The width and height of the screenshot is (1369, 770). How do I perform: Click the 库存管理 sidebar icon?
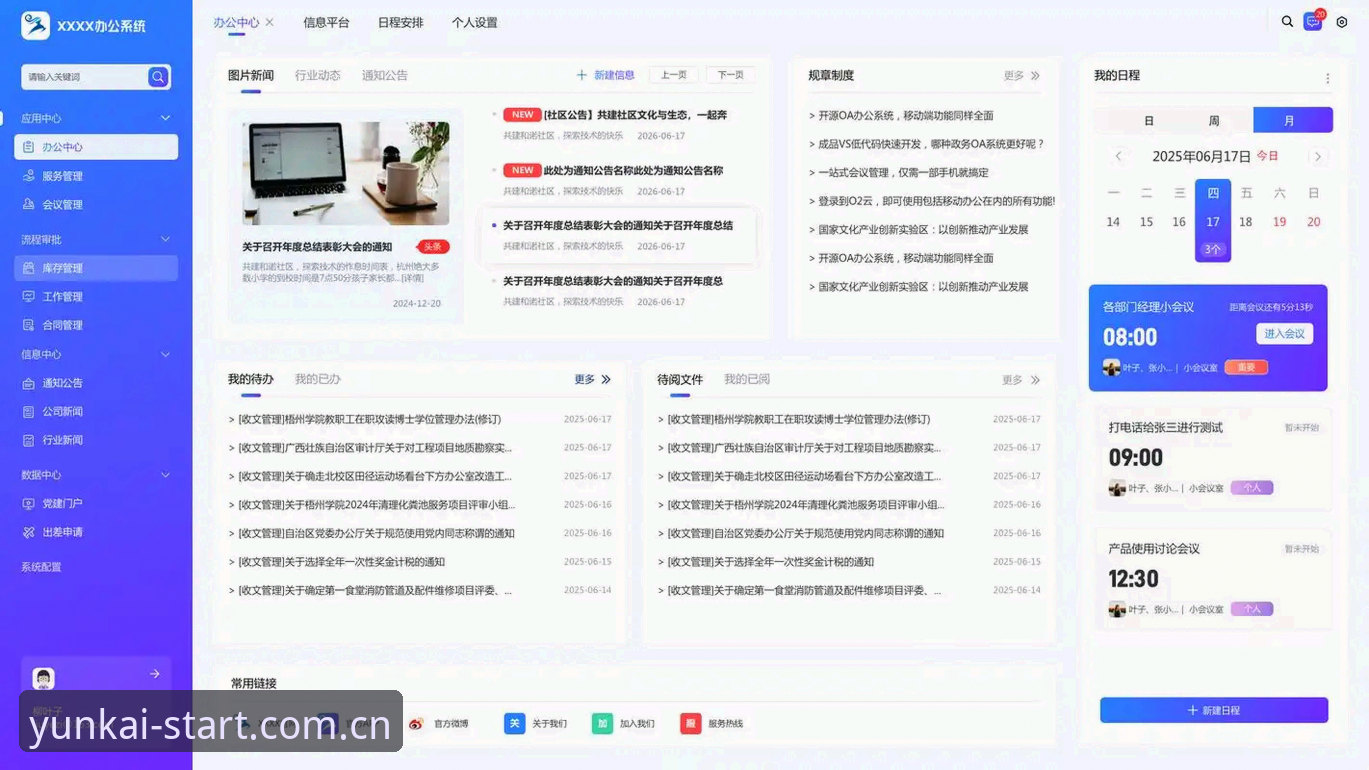coord(29,268)
